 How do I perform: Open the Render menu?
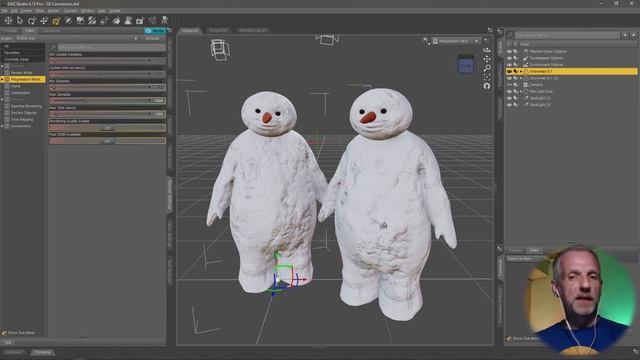point(53,11)
